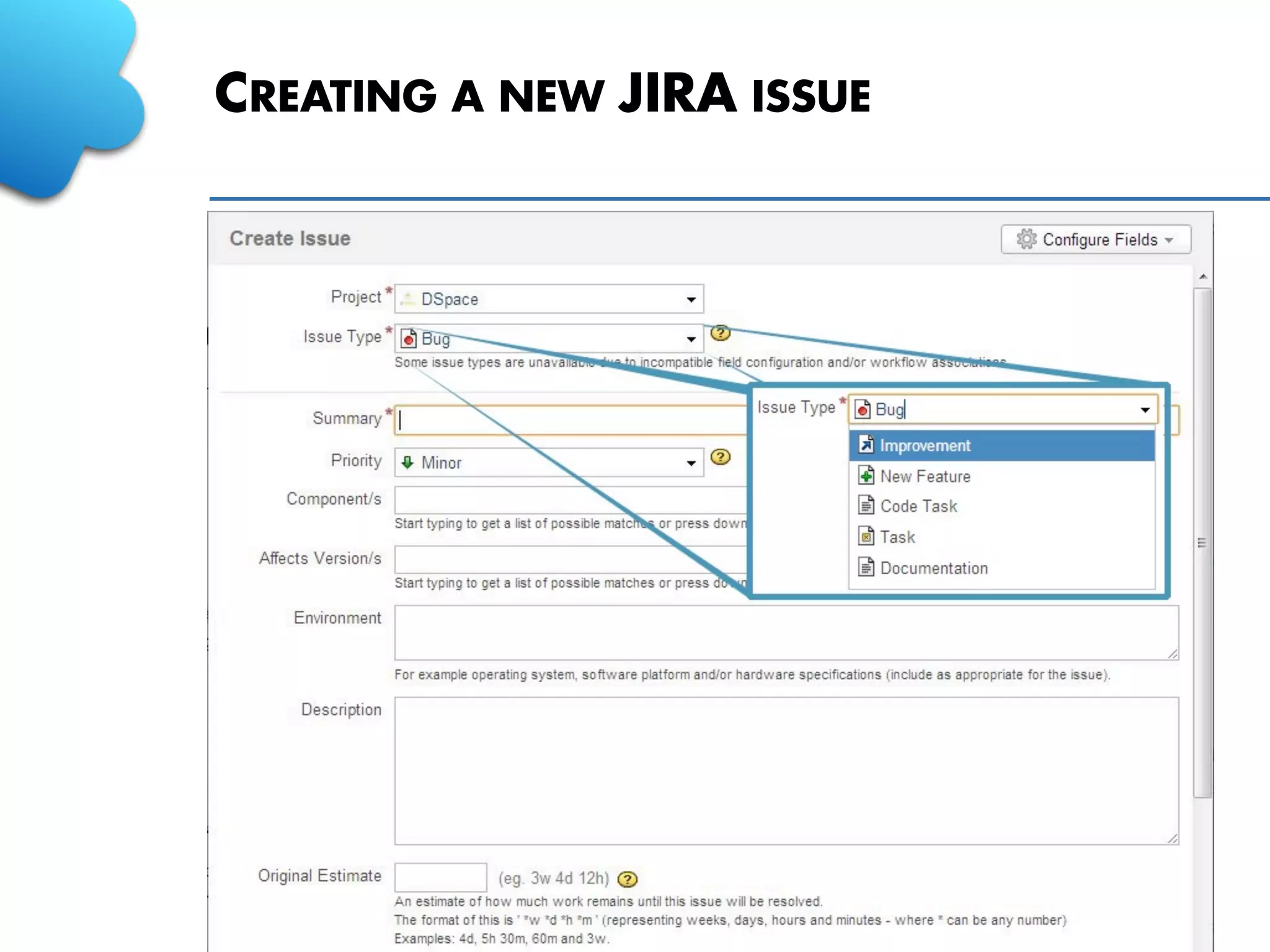Click the Documentation page icon
The width and height of the screenshot is (1270, 952).
pyautogui.click(x=866, y=567)
